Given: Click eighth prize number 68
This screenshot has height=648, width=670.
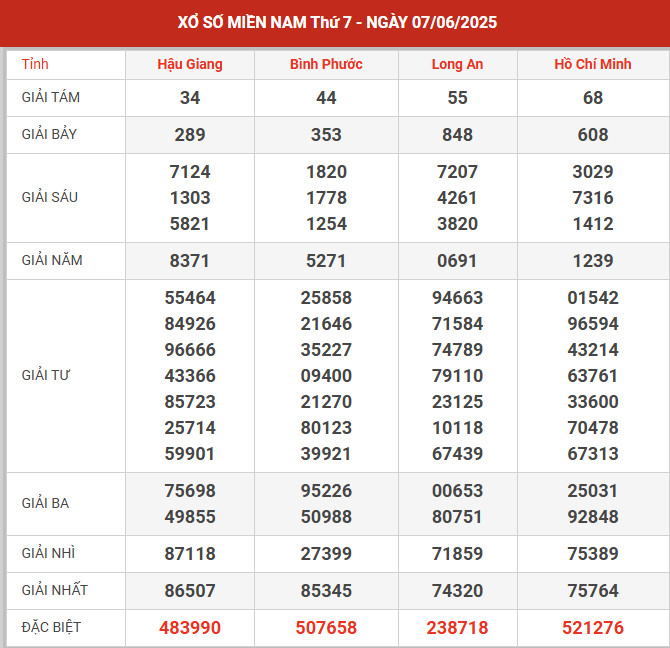Looking at the screenshot, I should pos(593,98).
